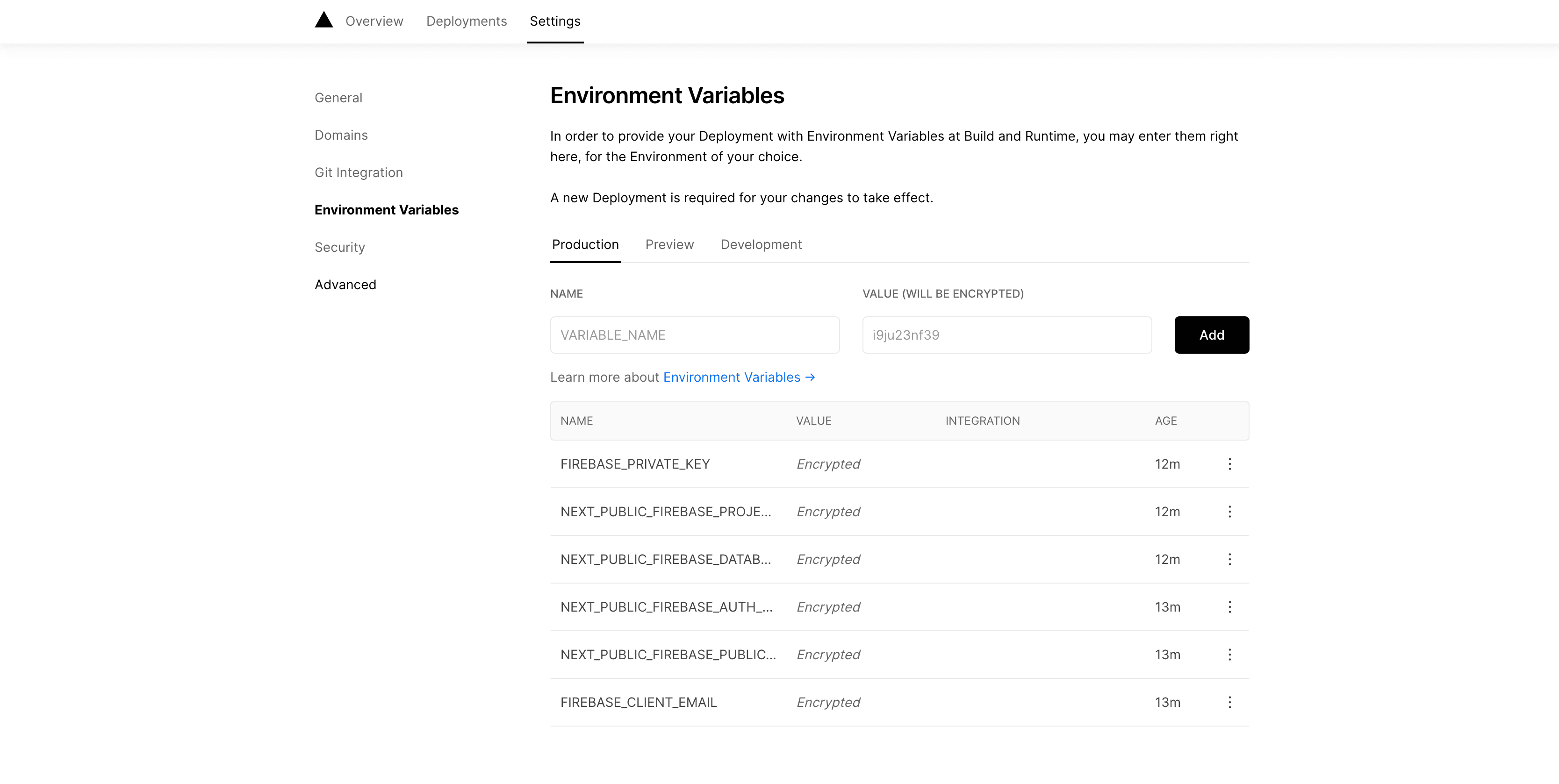Open options menu for NEXT_PUBLIC_FIREBASE_AUTH row

[1229, 607]
